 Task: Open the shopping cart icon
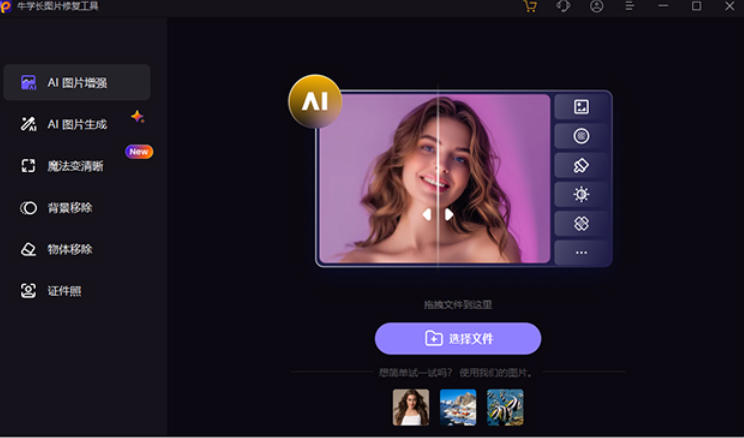coord(530,6)
